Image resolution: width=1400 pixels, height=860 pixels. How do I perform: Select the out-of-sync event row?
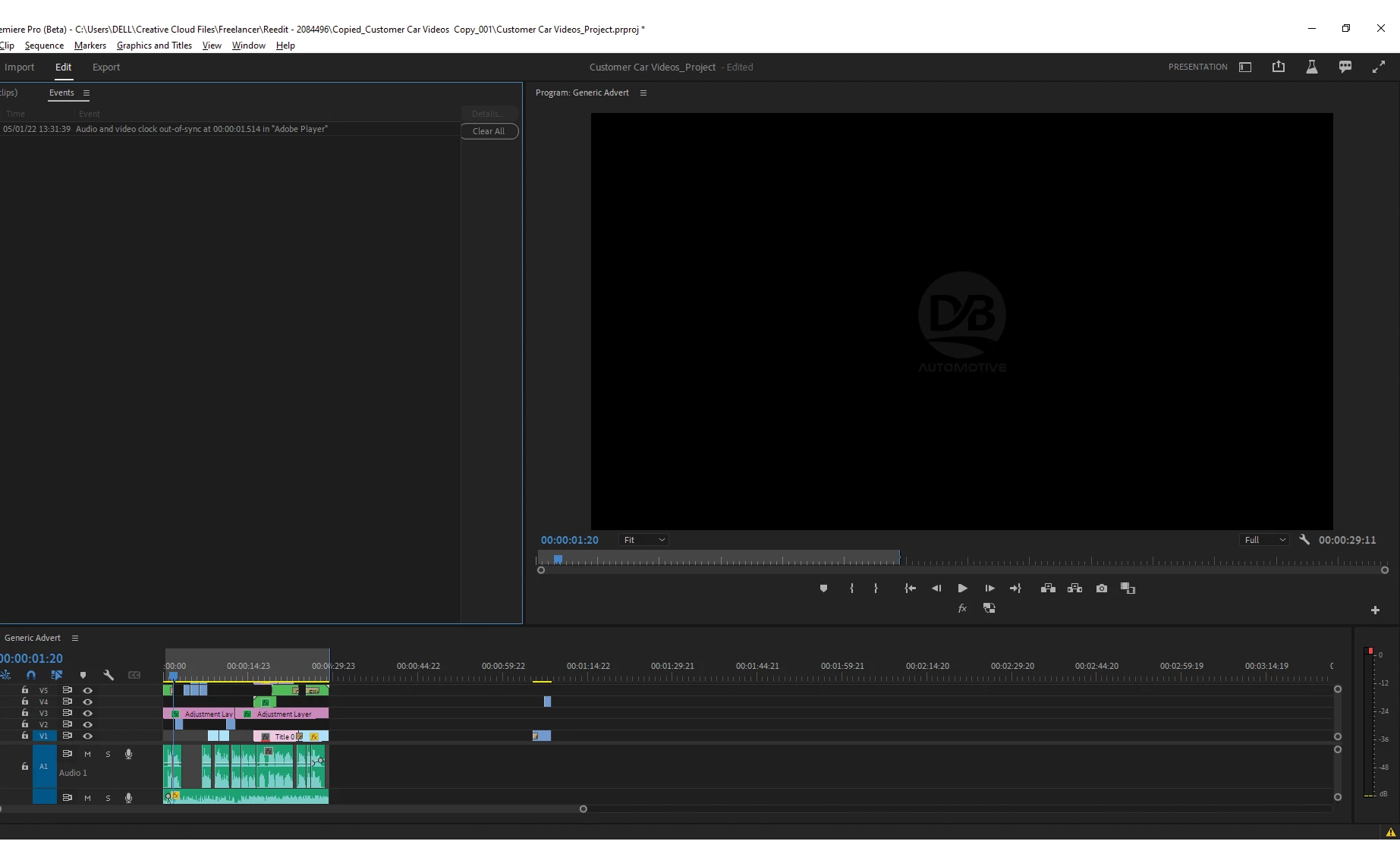(x=230, y=129)
